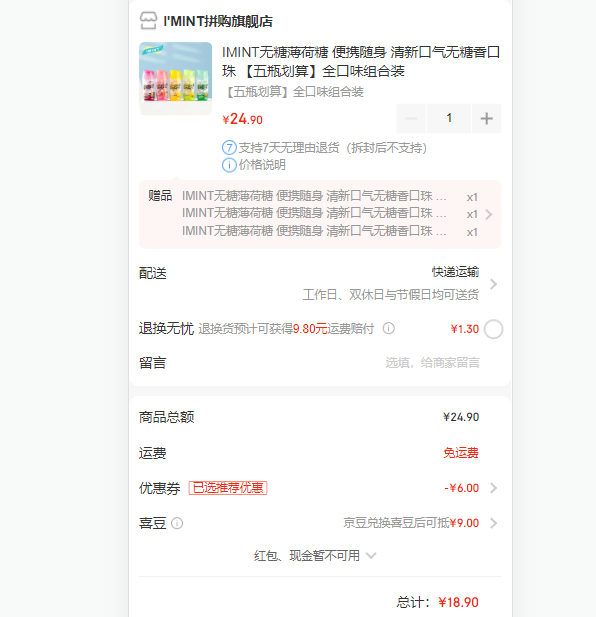
Task: Click the 免运费 shipping fee text
Action: (461, 453)
